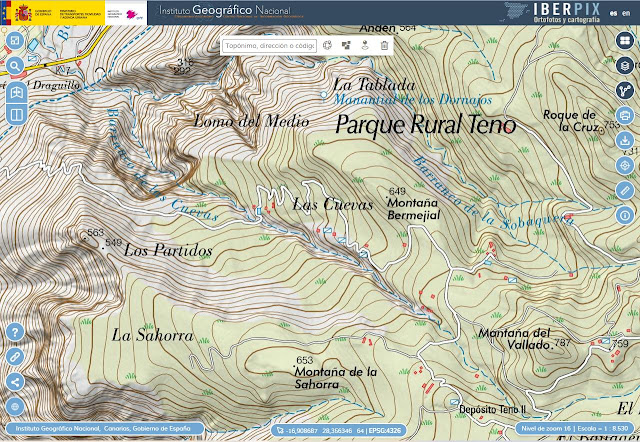This screenshot has width=640, height=442.
Task: Open the routes and tracks tool
Action: coord(624,91)
